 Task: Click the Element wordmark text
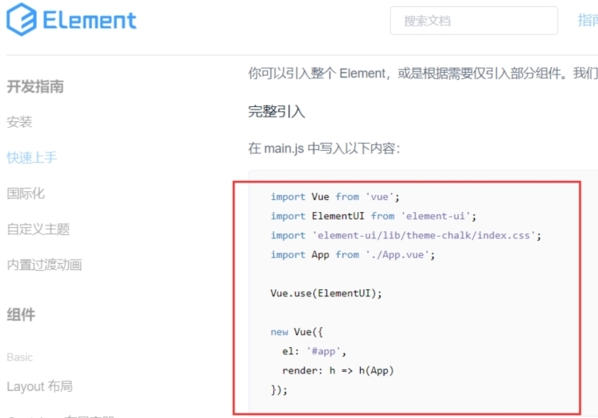[x=90, y=20]
